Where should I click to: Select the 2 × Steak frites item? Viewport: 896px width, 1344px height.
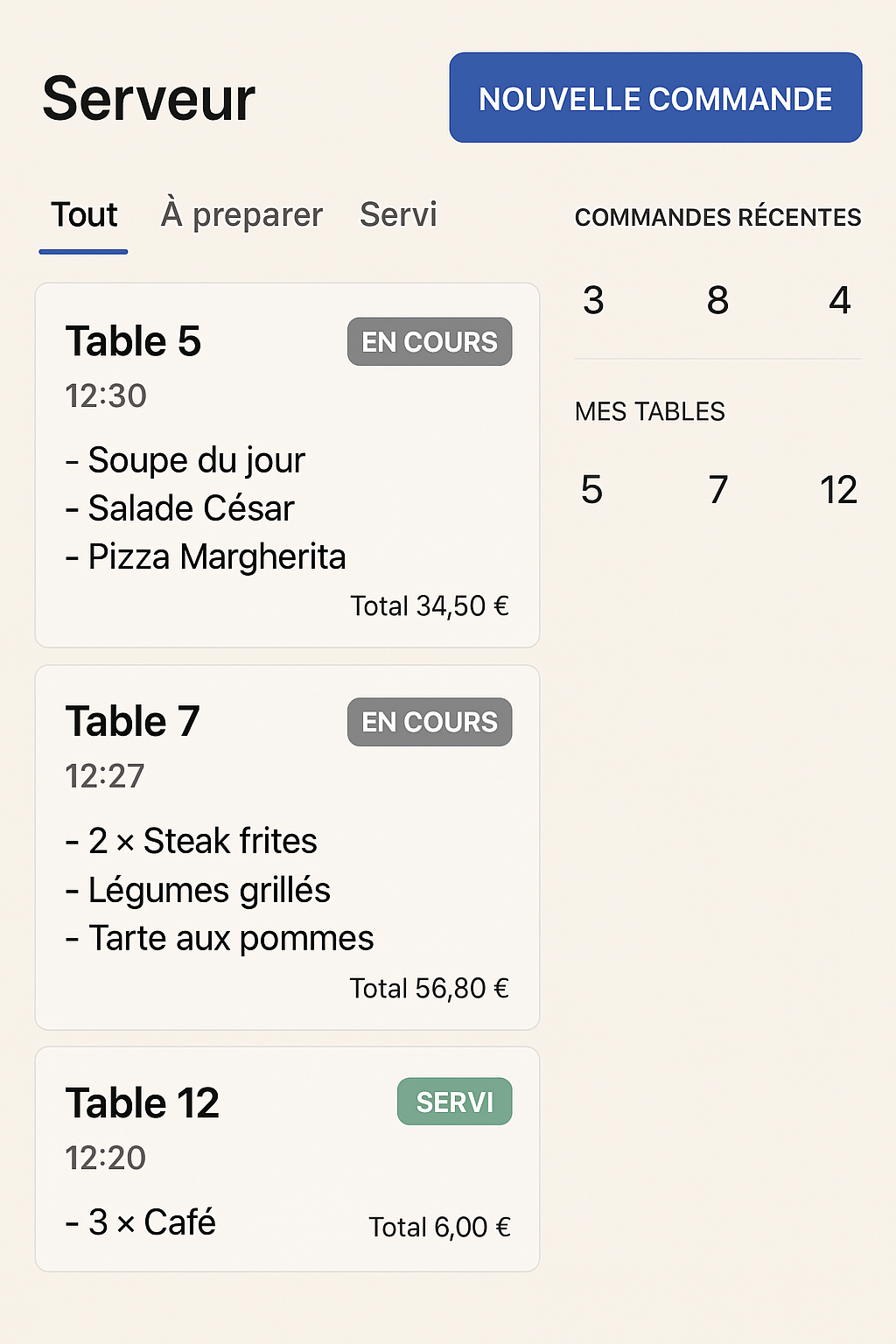(192, 842)
